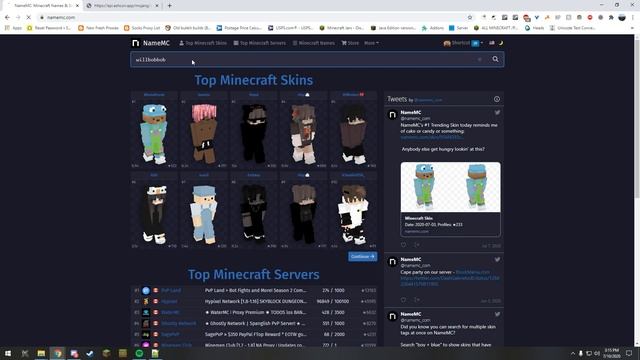Open the Apps bookmarks shortcut
The image size is (640, 360).
(13, 28)
